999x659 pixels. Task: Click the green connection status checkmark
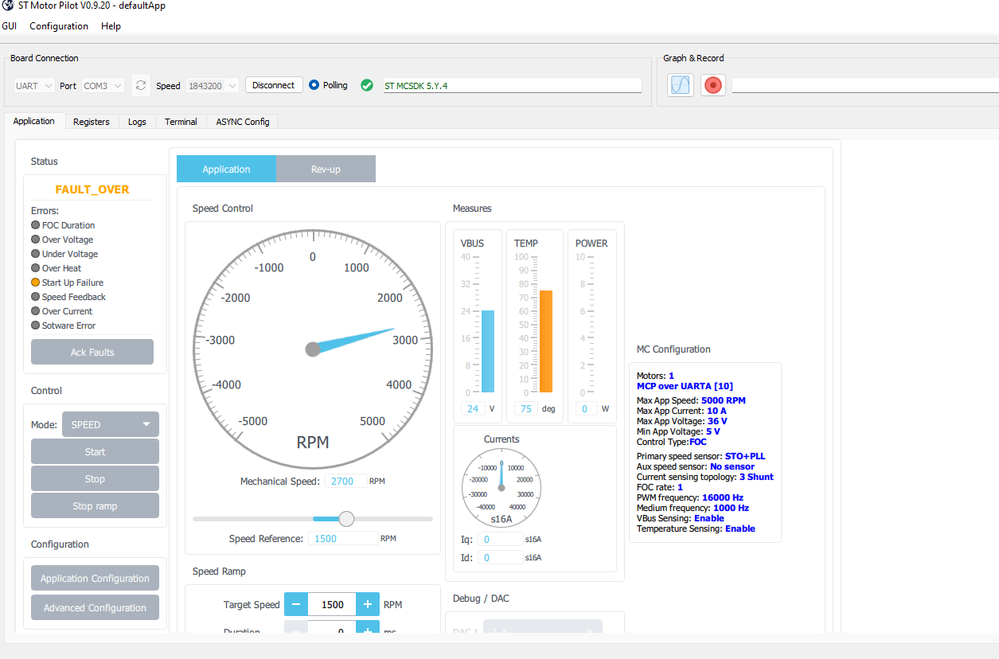tap(367, 85)
